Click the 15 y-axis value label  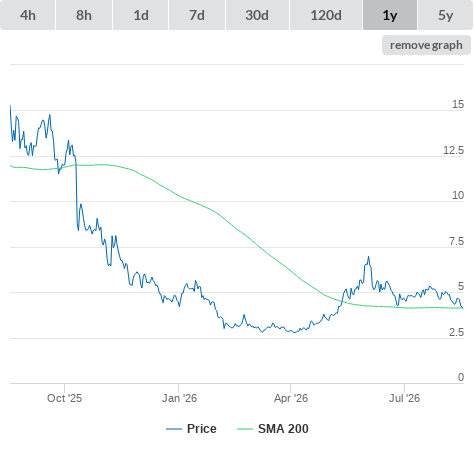pos(458,104)
